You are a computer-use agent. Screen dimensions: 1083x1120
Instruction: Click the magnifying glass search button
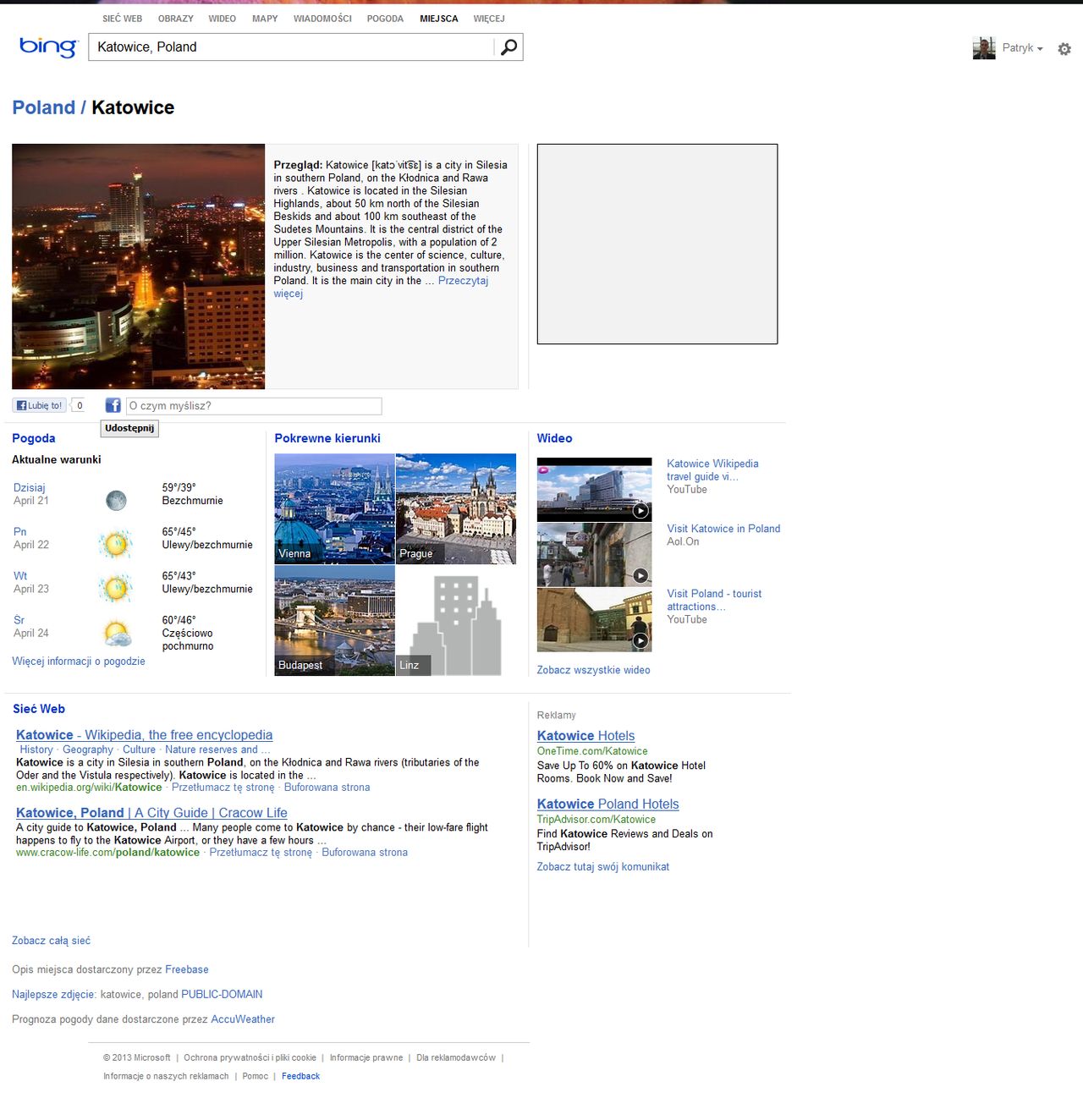[x=509, y=47]
